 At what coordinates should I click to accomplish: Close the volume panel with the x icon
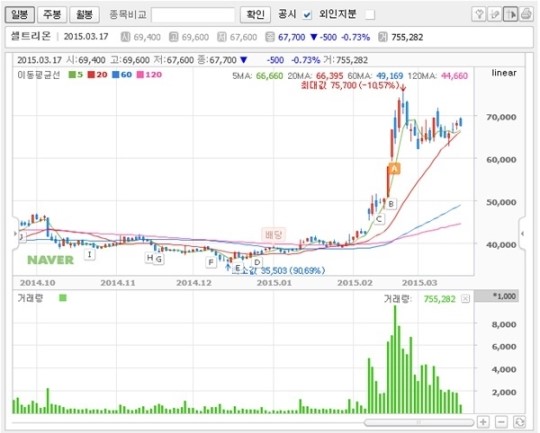465,299
